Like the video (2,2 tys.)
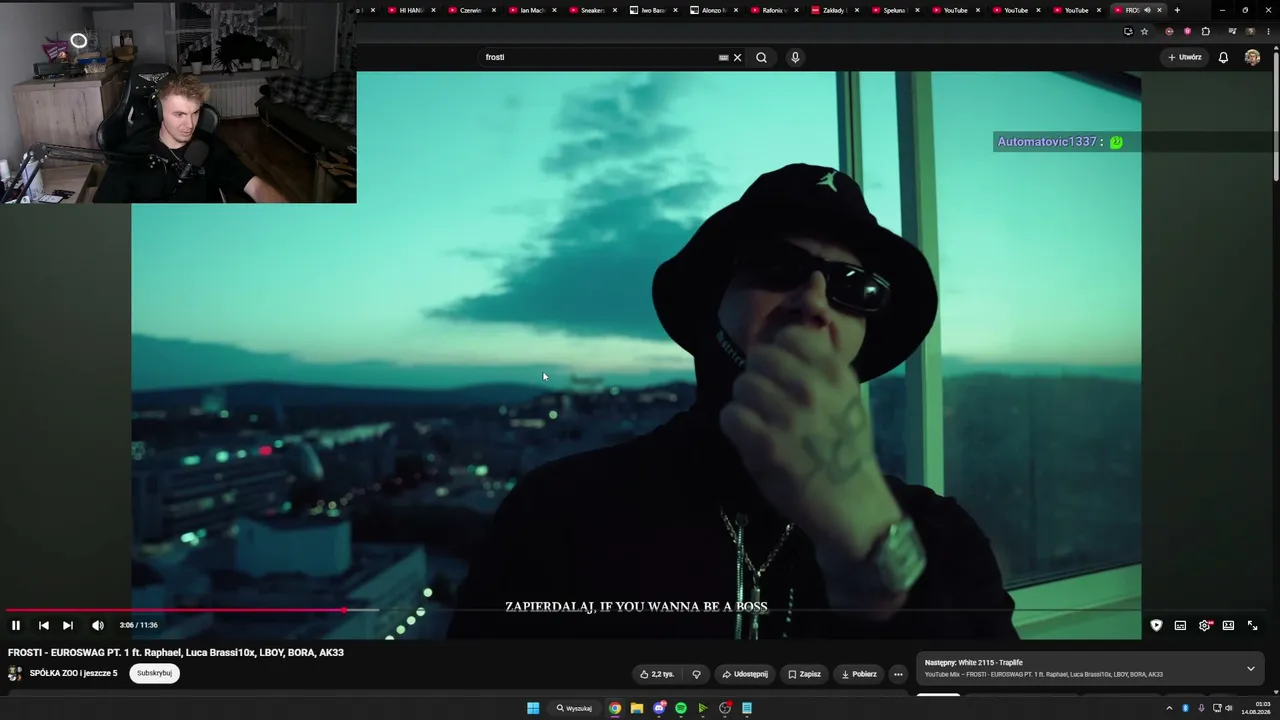 (657, 674)
